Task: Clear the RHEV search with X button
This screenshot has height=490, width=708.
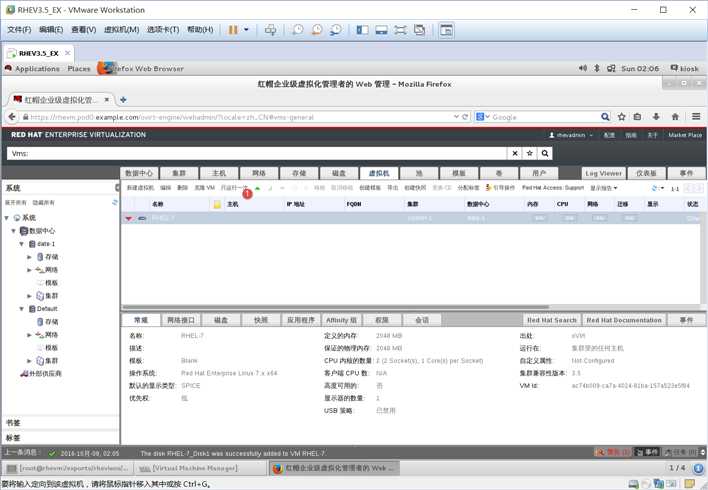Action: pos(514,154)
